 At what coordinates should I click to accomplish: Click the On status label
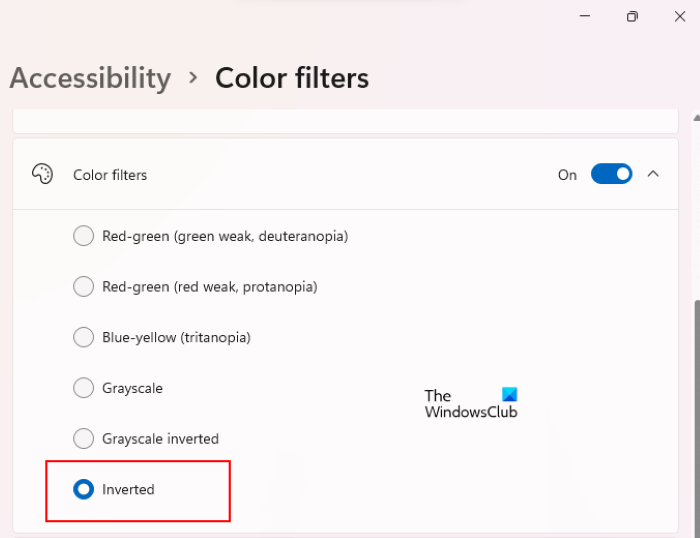pyautogui.click(x=567, y=175)
